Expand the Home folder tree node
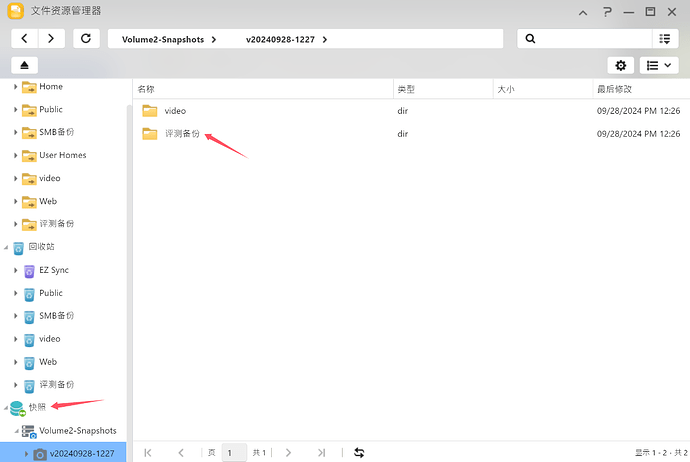The width and height of the screenshot is (690, 462). [x=16, y=87]
